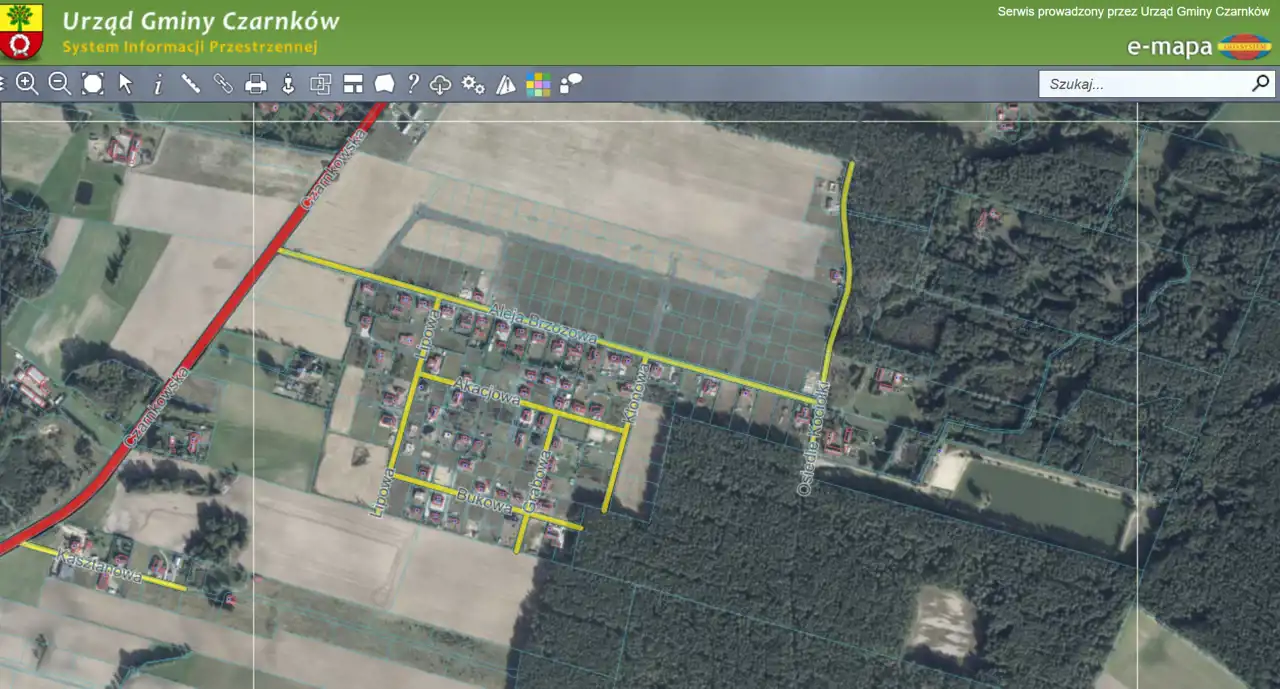
Task: Toggle the layers panel layout icon
Action: [352, 84]
